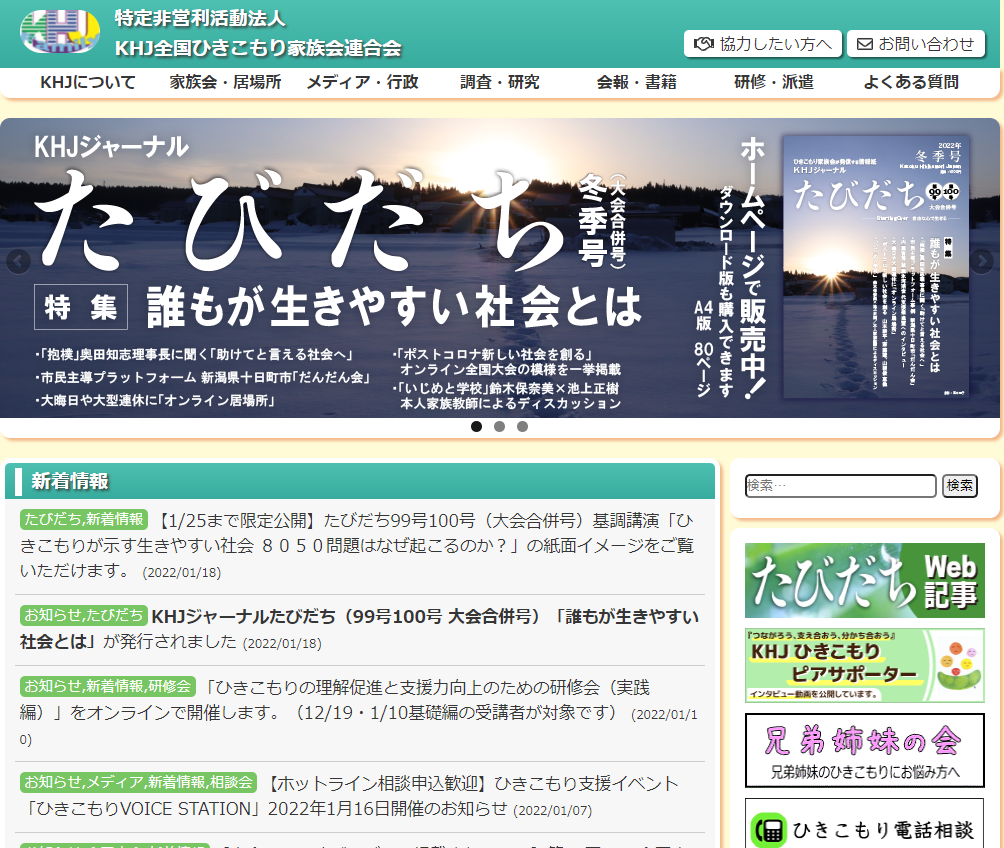Image resolution: width=1004 pixels, height=848 pixels.
Task: Click the (2022/01/07) date text
Action: click(553, 811)
